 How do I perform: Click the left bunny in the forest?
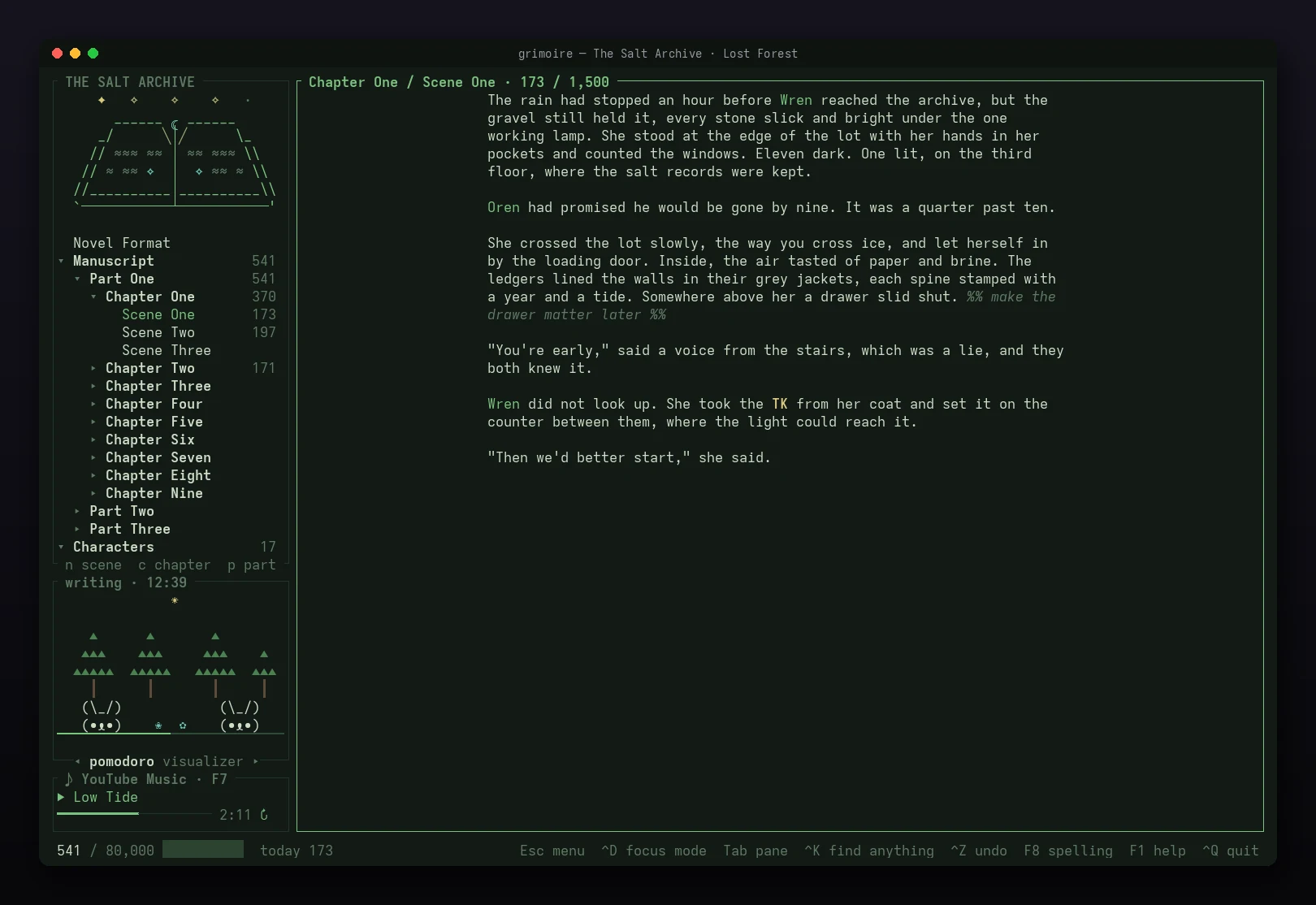point(102,717)
